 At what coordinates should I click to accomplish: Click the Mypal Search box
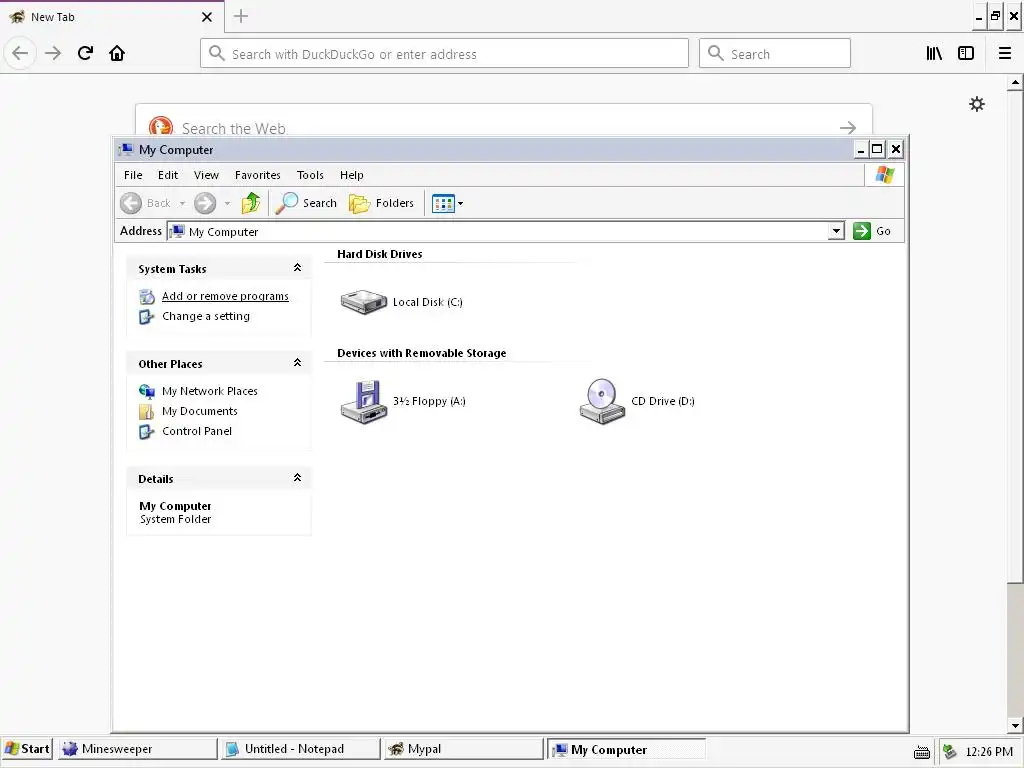pos(775,54)
